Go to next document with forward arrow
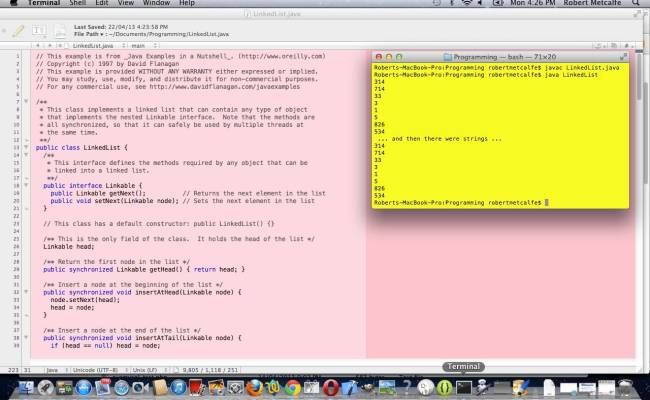650x400 pixels. pyautogui.click(x=49, y=46)
